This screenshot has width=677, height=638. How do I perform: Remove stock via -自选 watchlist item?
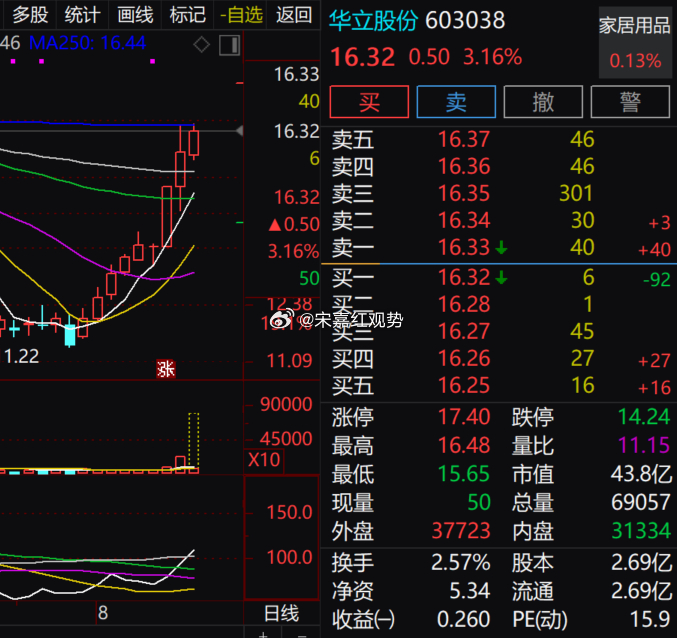[x=241, y=15]
